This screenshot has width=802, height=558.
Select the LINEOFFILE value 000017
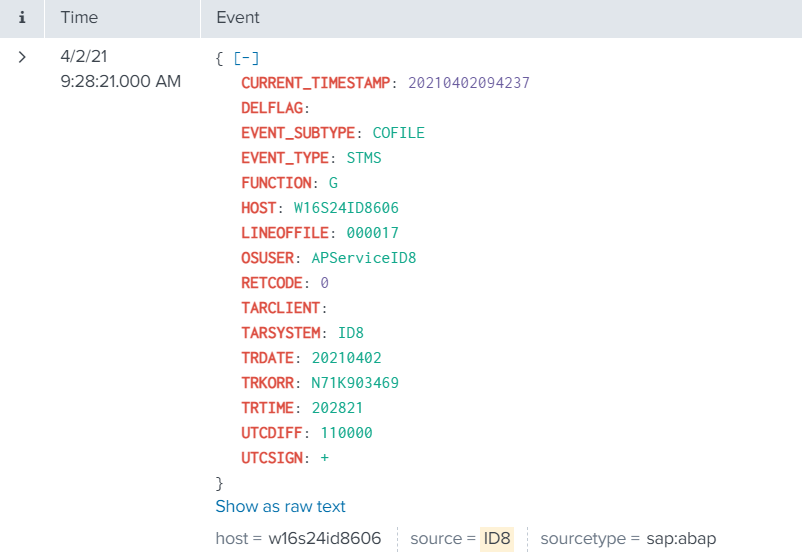point(373,233)
